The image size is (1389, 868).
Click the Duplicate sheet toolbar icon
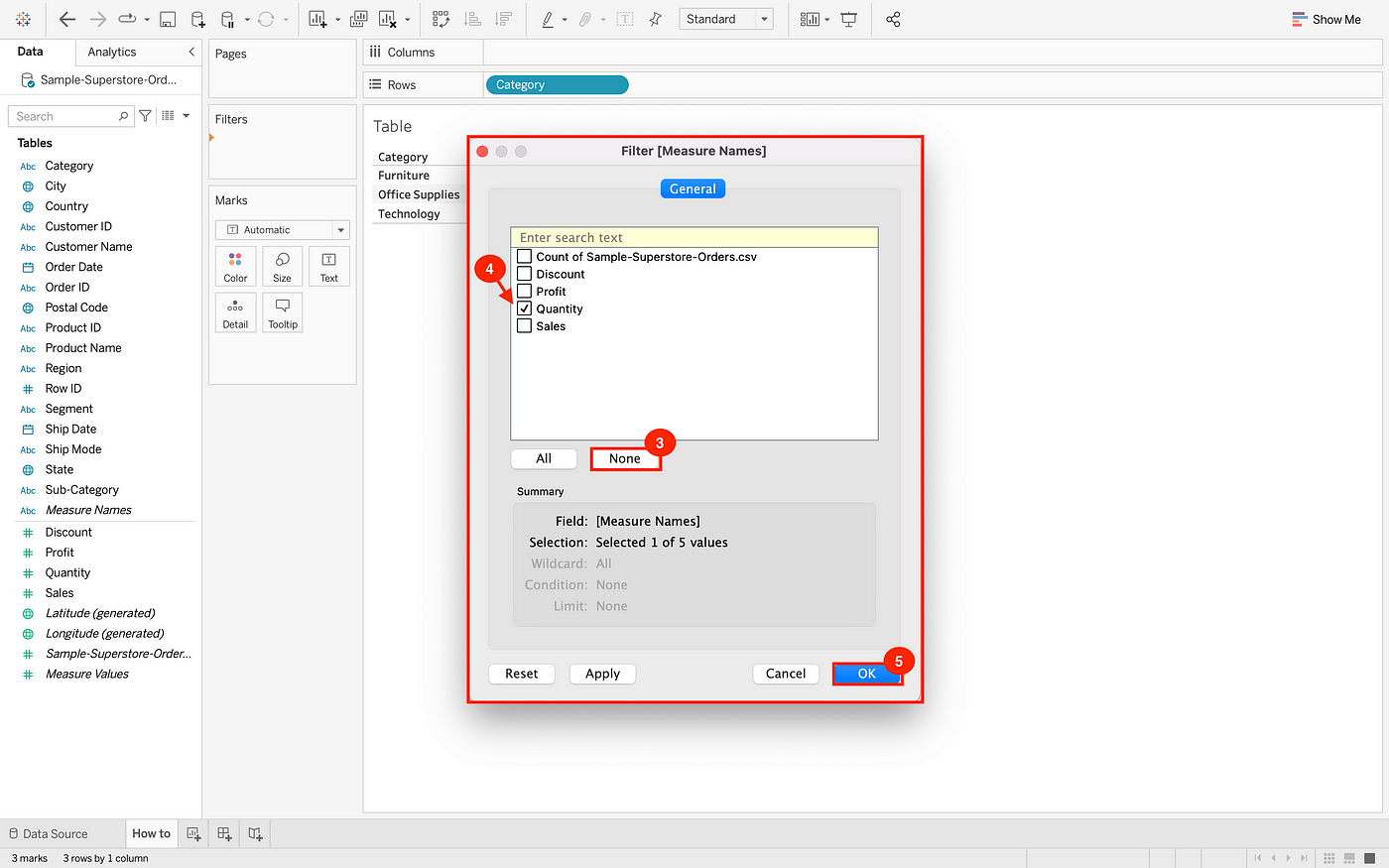(x=358, y=19)
